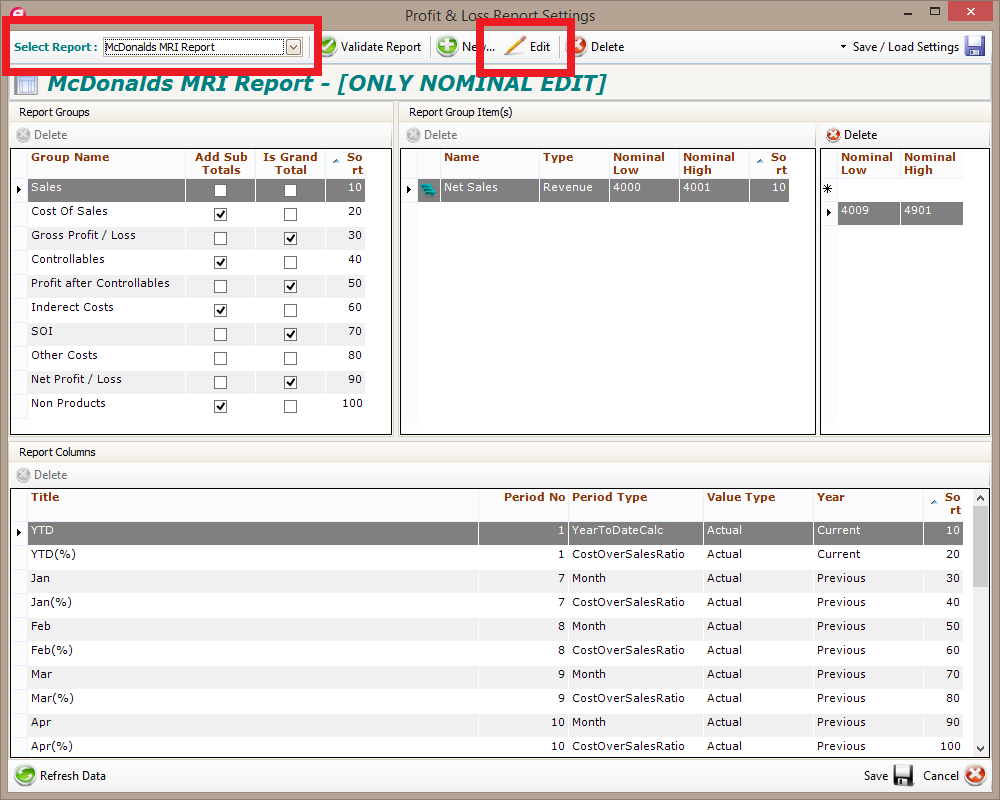Click the YTD row selector arrow
Viewport: 1000px width, 800px height.
[19, 532]
